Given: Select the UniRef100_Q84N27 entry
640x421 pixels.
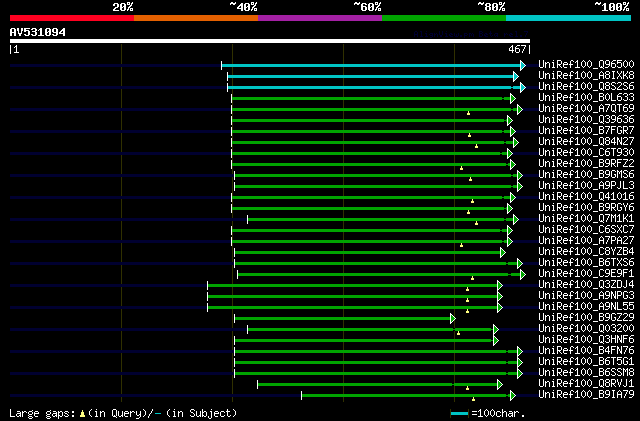Looking at the screenshot, I should pos(586,142).
